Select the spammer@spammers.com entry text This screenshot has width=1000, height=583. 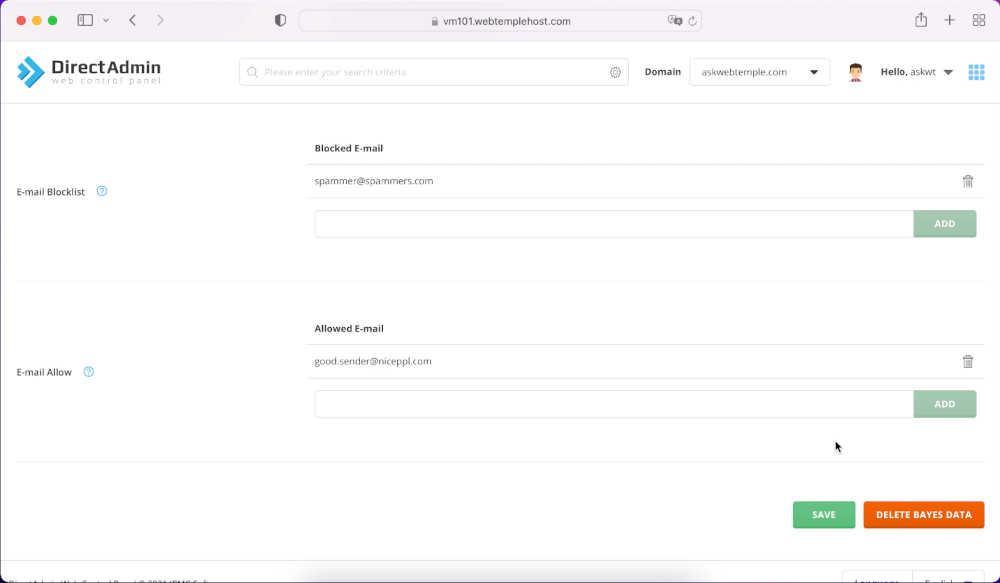[374, 181]
